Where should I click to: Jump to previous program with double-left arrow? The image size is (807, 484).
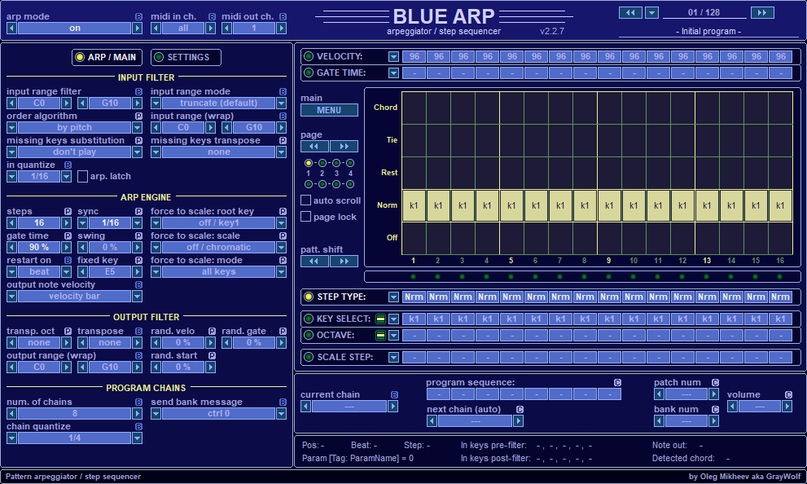click(x=630, y=12)
